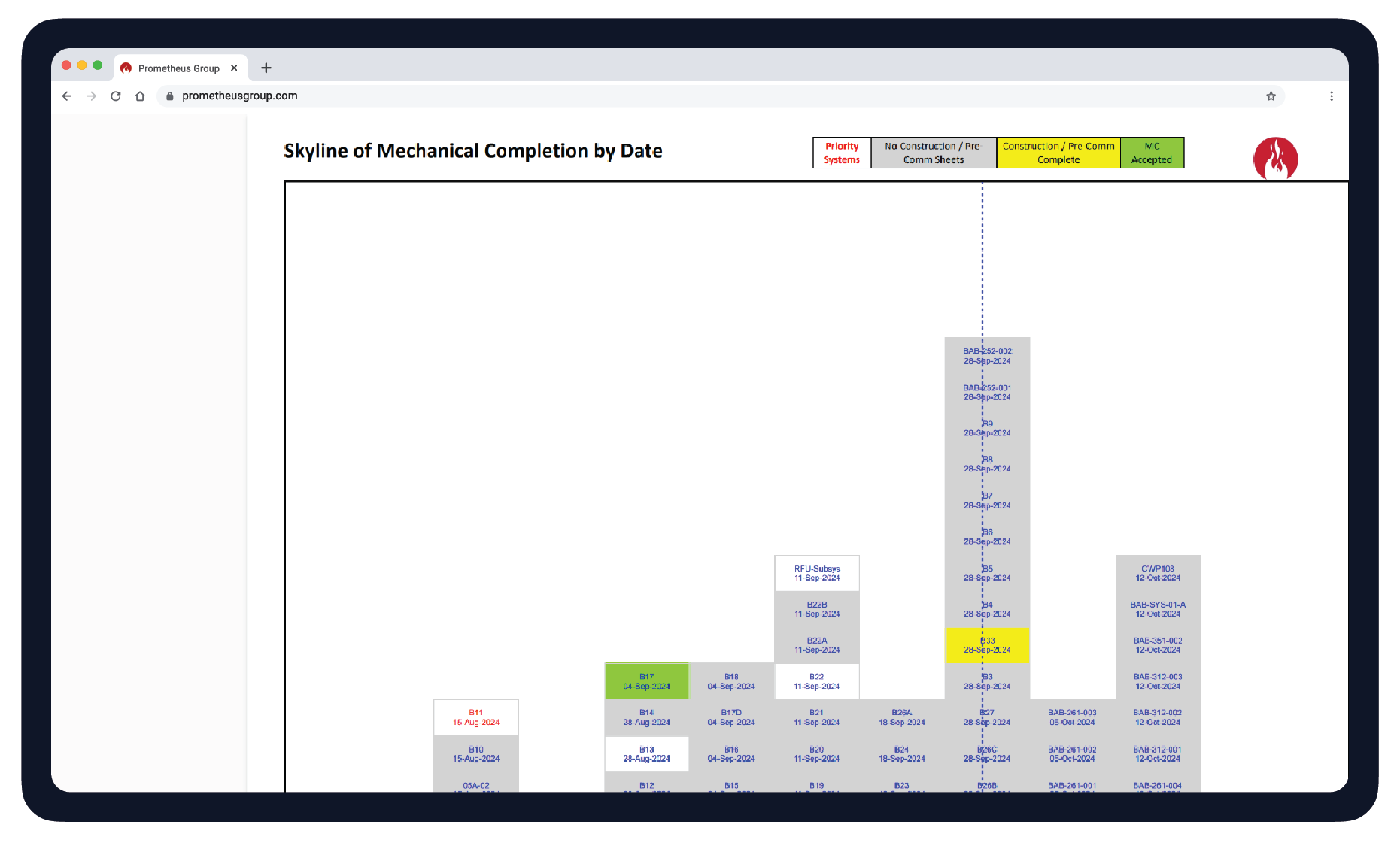The image size is (1400, 852).
Task: Toggle the Construction / Pre-Comm Complete legend filter
Action: [x=1058, y=152]
